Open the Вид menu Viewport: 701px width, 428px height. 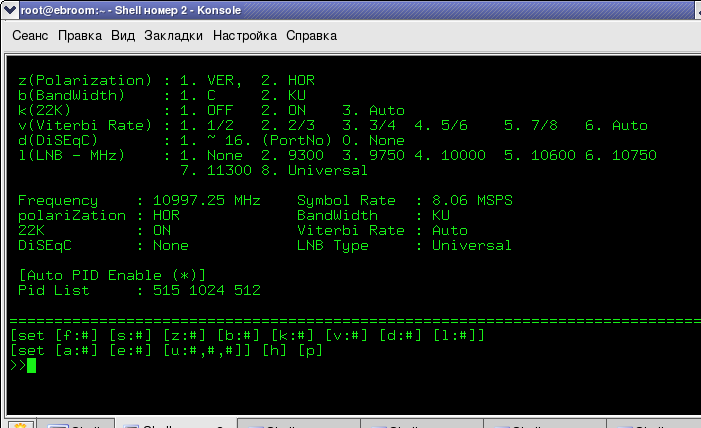(123, 36)
